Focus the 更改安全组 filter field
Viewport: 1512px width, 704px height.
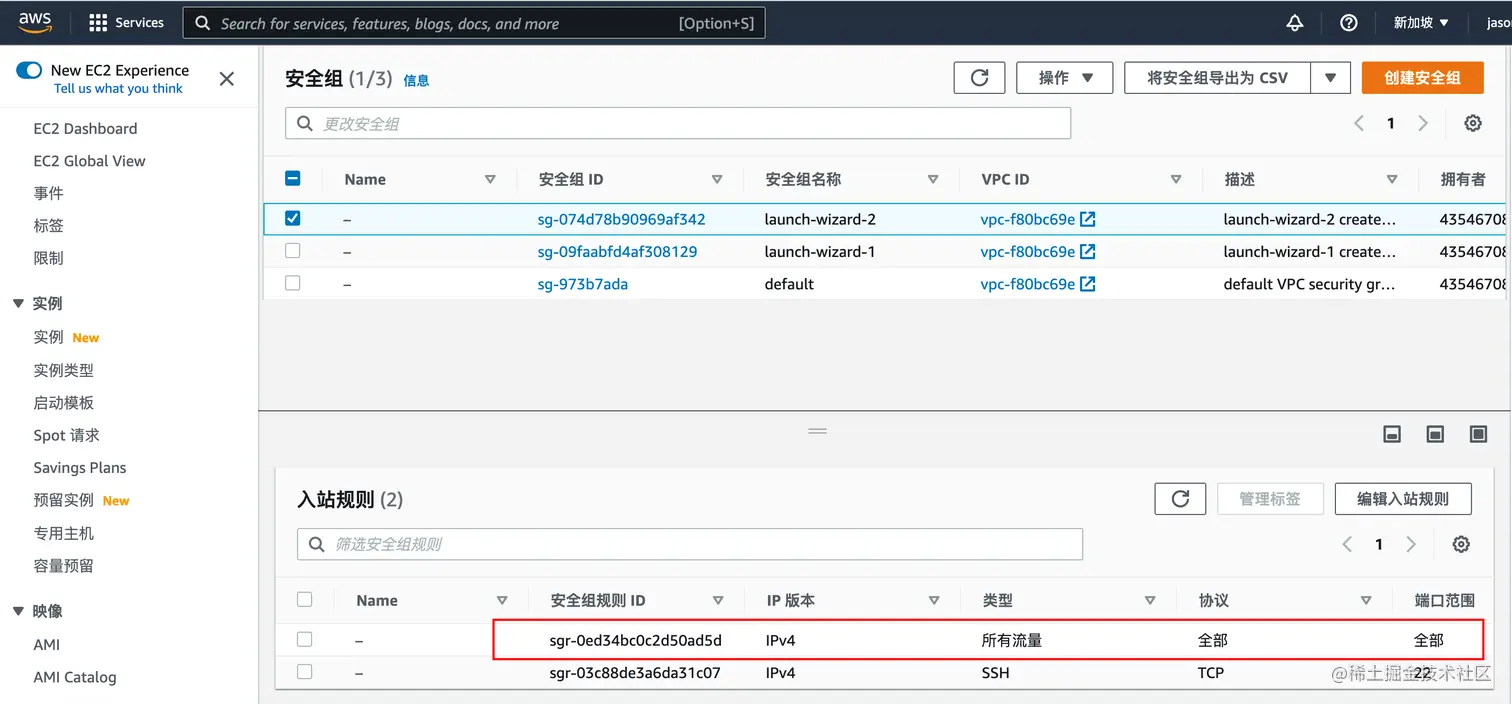[678, 123]
